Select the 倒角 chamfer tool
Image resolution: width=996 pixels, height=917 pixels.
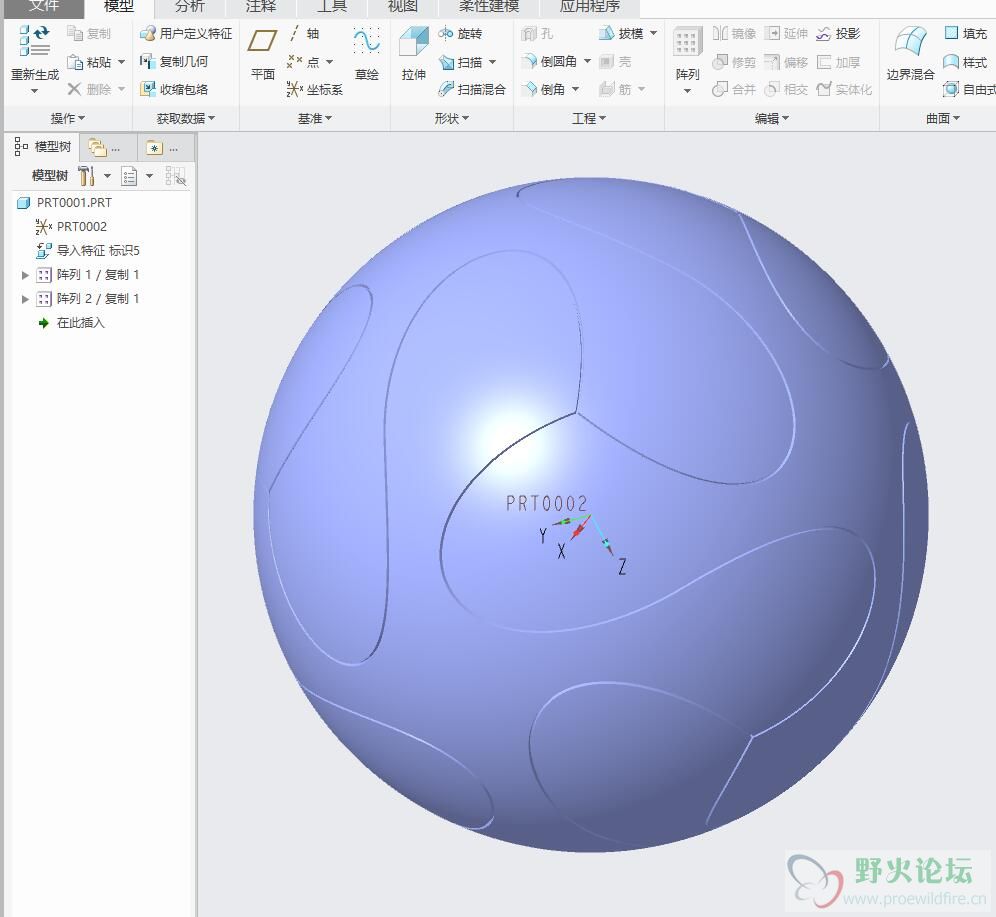[543, 89]
